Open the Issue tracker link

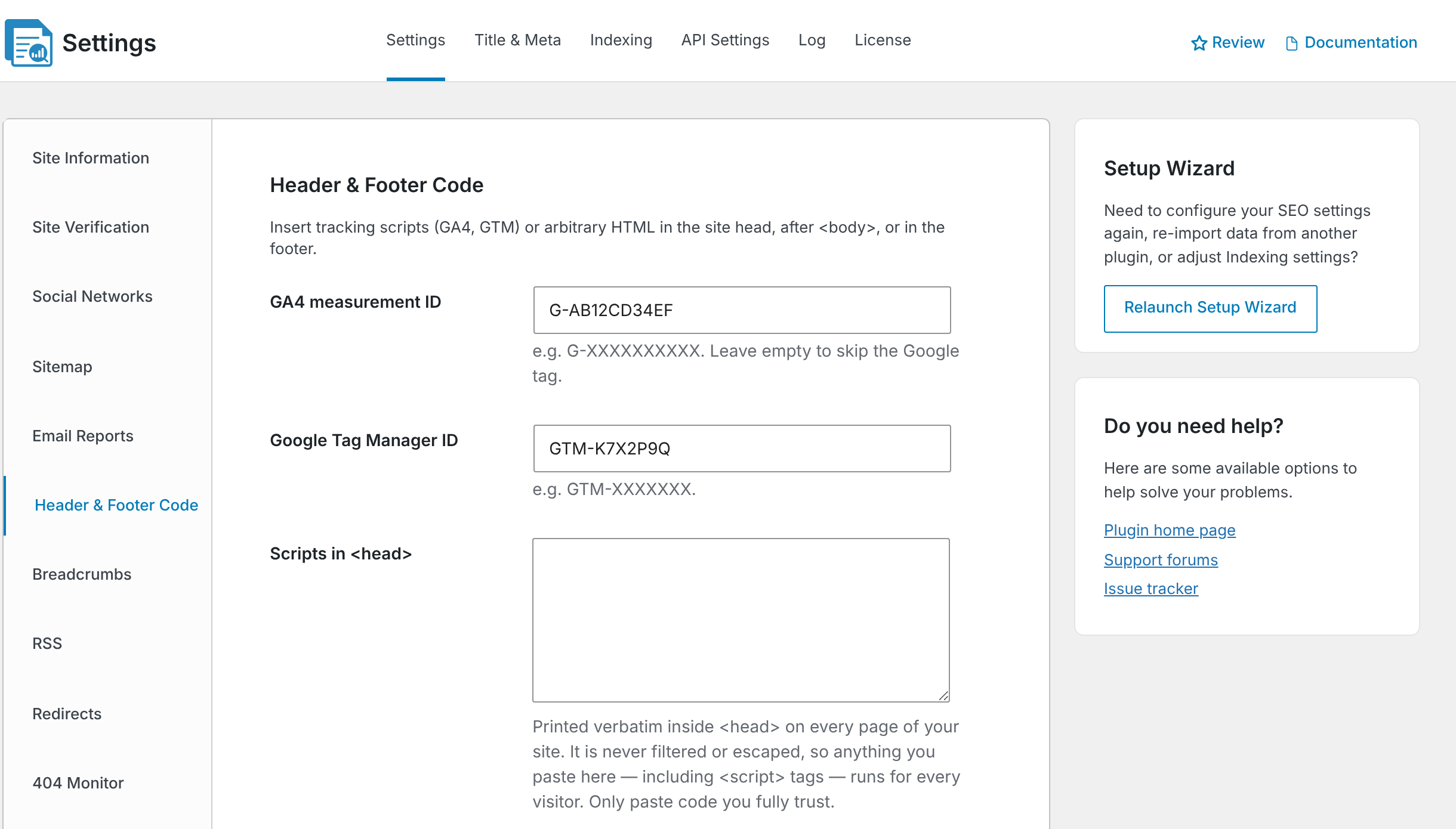point(1151,589)
